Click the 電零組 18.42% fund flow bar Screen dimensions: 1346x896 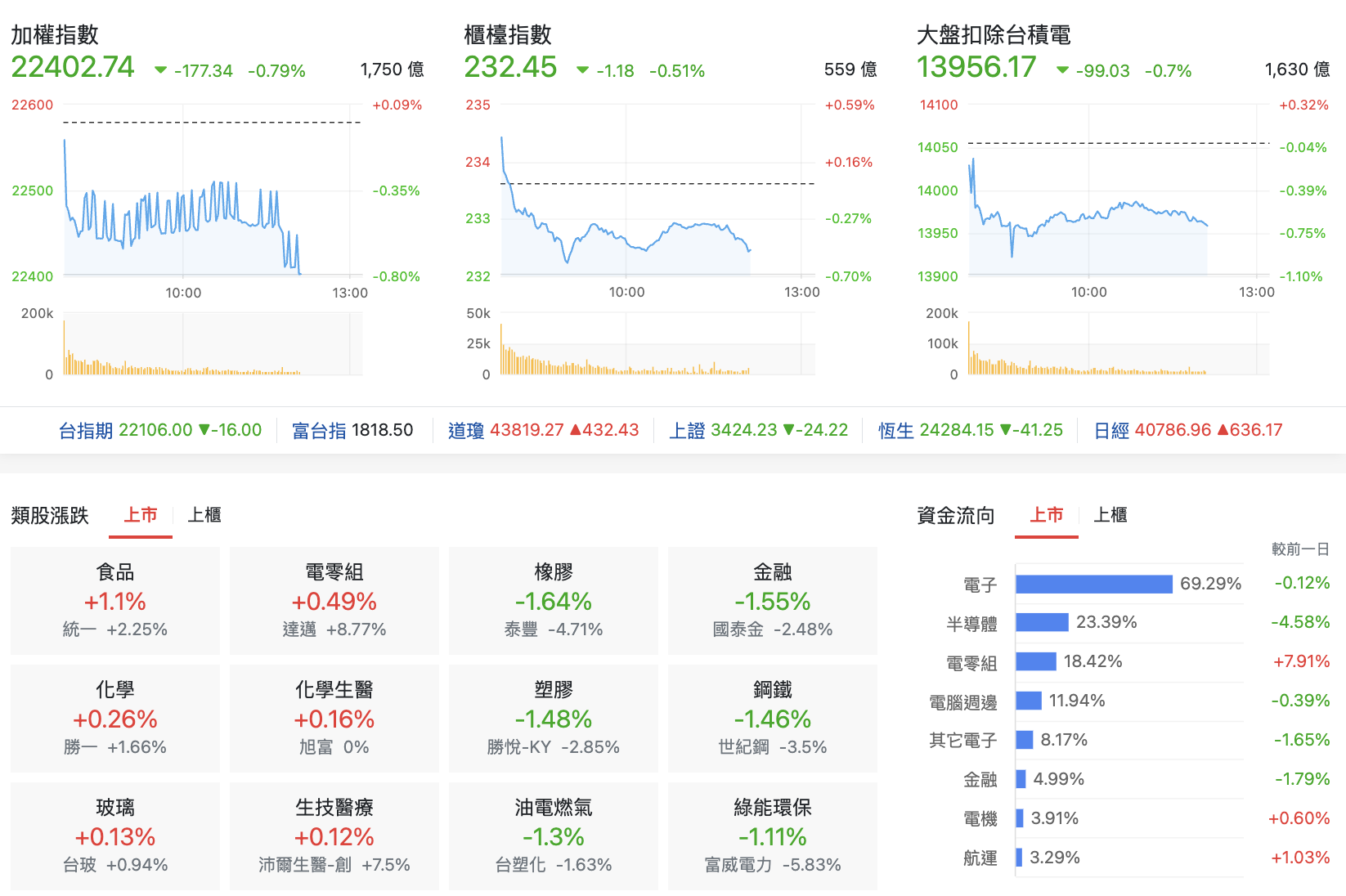click(x=1036, y=661)
